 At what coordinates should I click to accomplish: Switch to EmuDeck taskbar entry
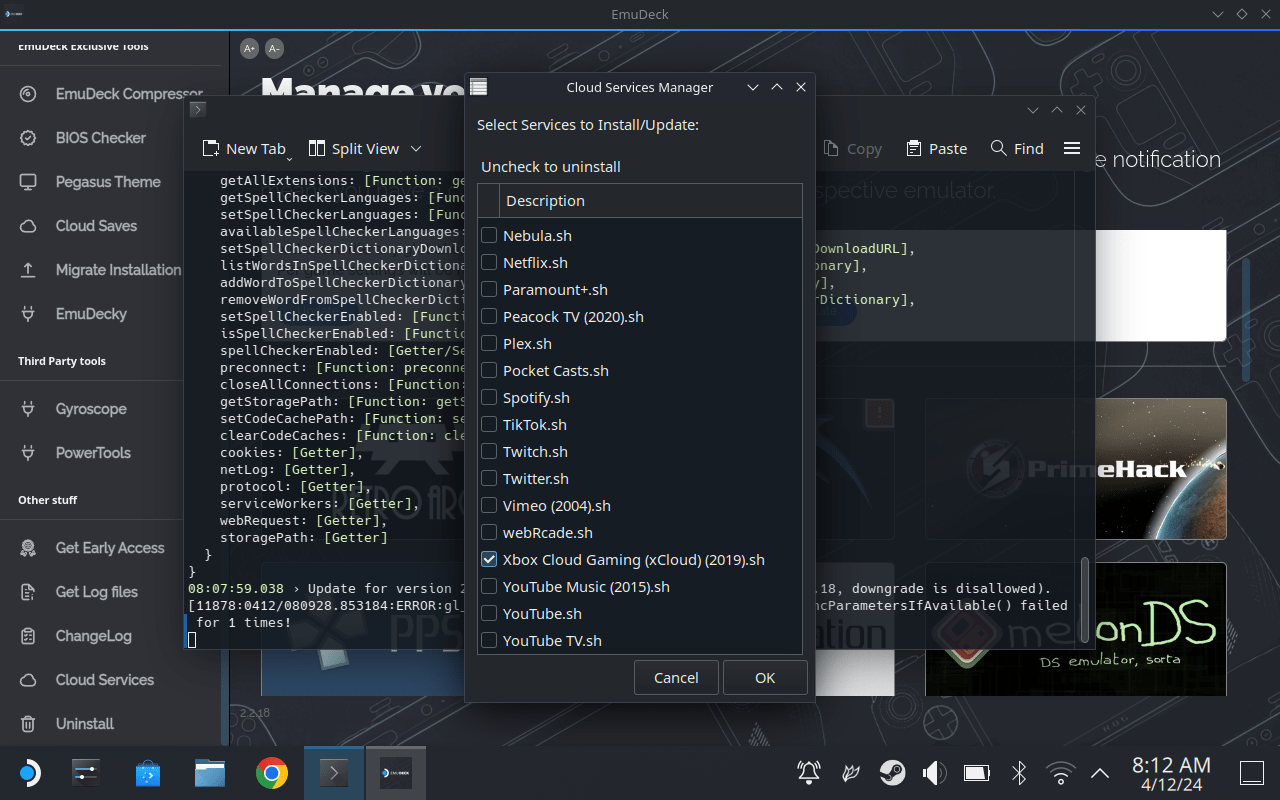396,773
